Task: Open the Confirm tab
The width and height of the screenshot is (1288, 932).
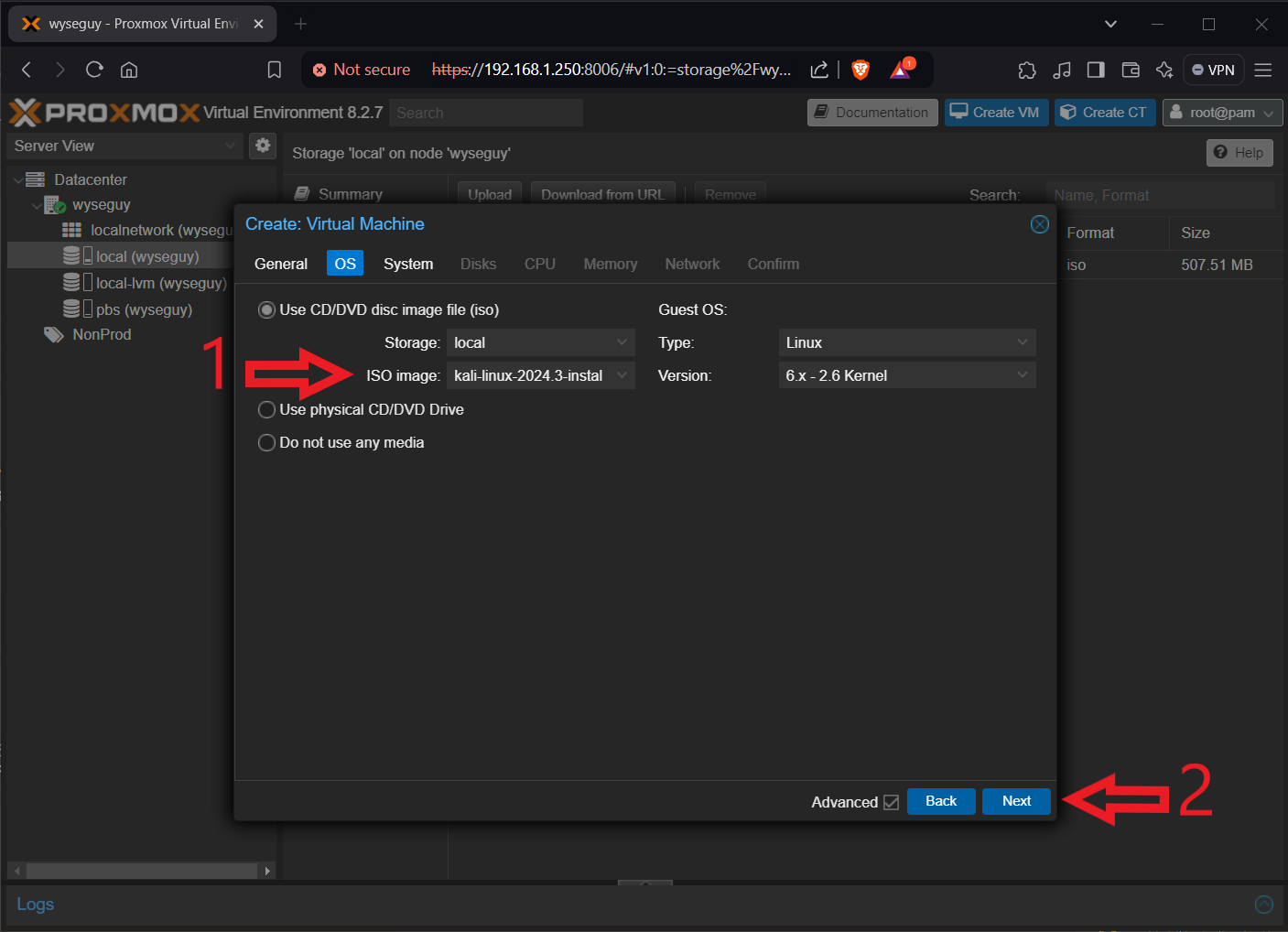Action: [774, 264]
